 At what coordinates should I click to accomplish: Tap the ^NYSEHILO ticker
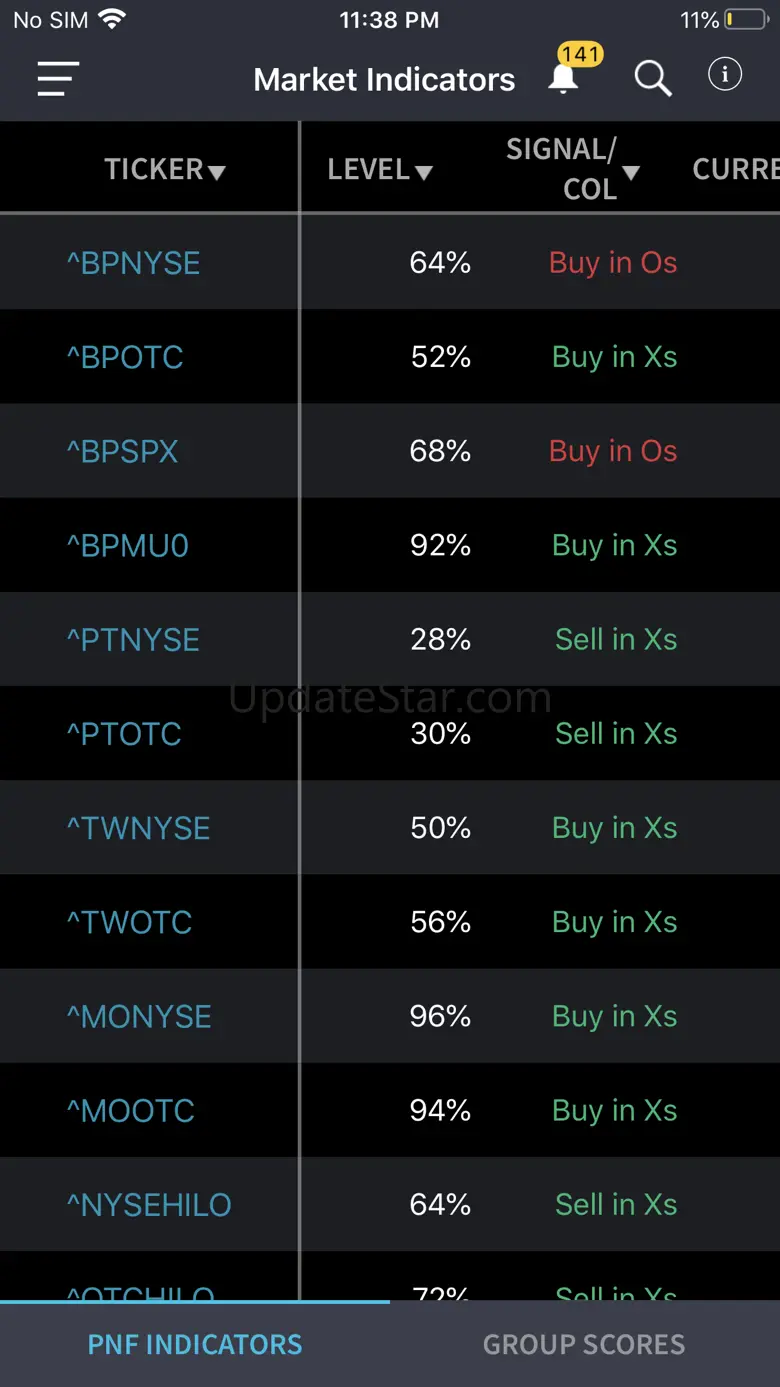(x=149, y=1205)
